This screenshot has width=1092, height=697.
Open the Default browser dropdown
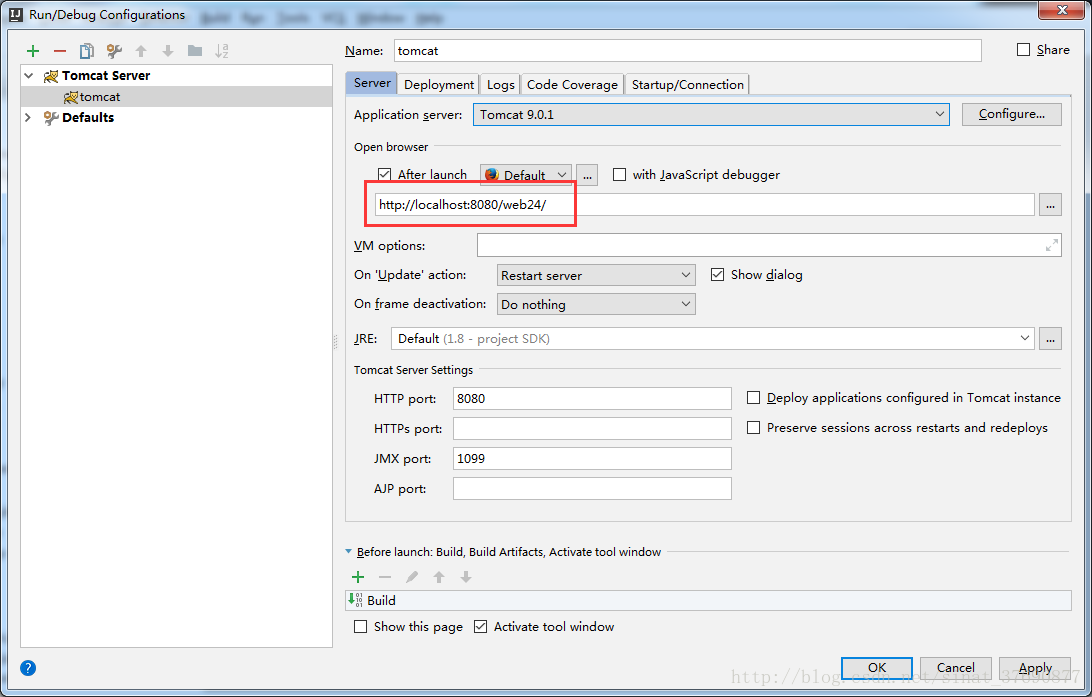(526, 175)
